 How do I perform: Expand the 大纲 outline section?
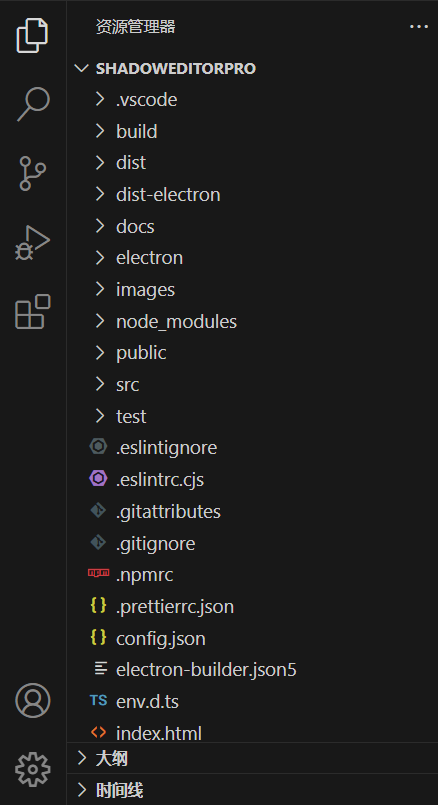pyautogui.click(x=252, y=758)
